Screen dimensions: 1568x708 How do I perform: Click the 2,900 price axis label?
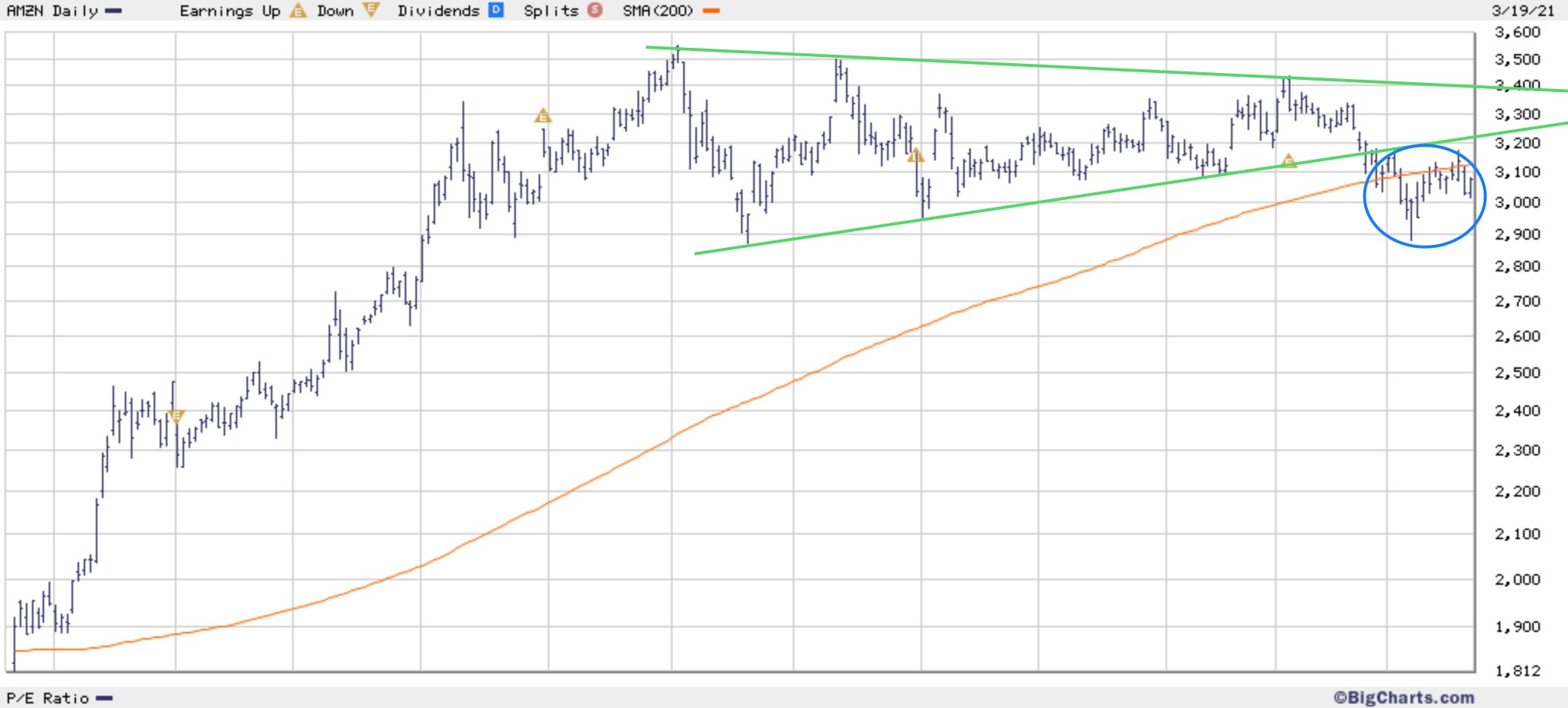pyautogui.click(x=1517, y=235)
